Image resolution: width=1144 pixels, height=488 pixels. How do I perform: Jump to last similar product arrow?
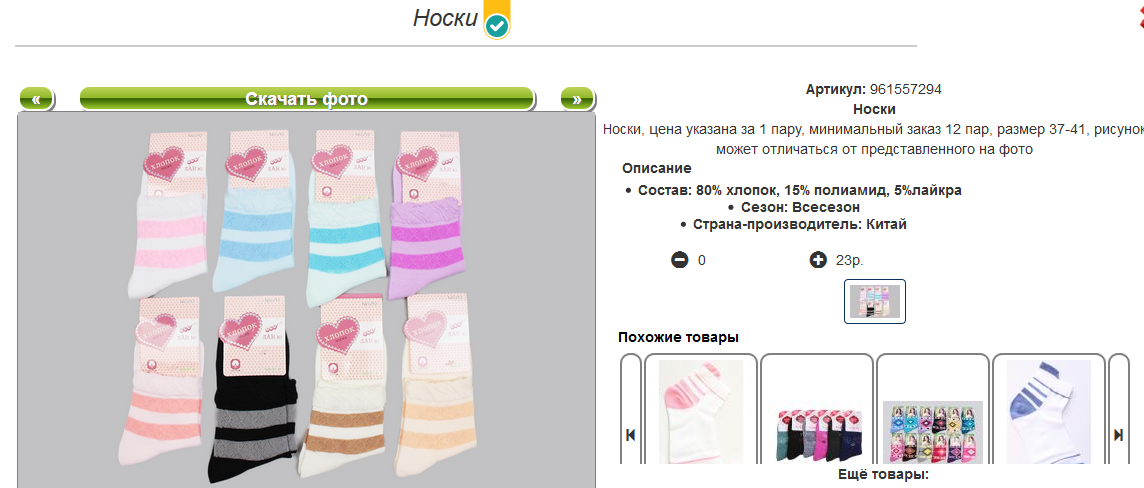[x=1118, y=435]
